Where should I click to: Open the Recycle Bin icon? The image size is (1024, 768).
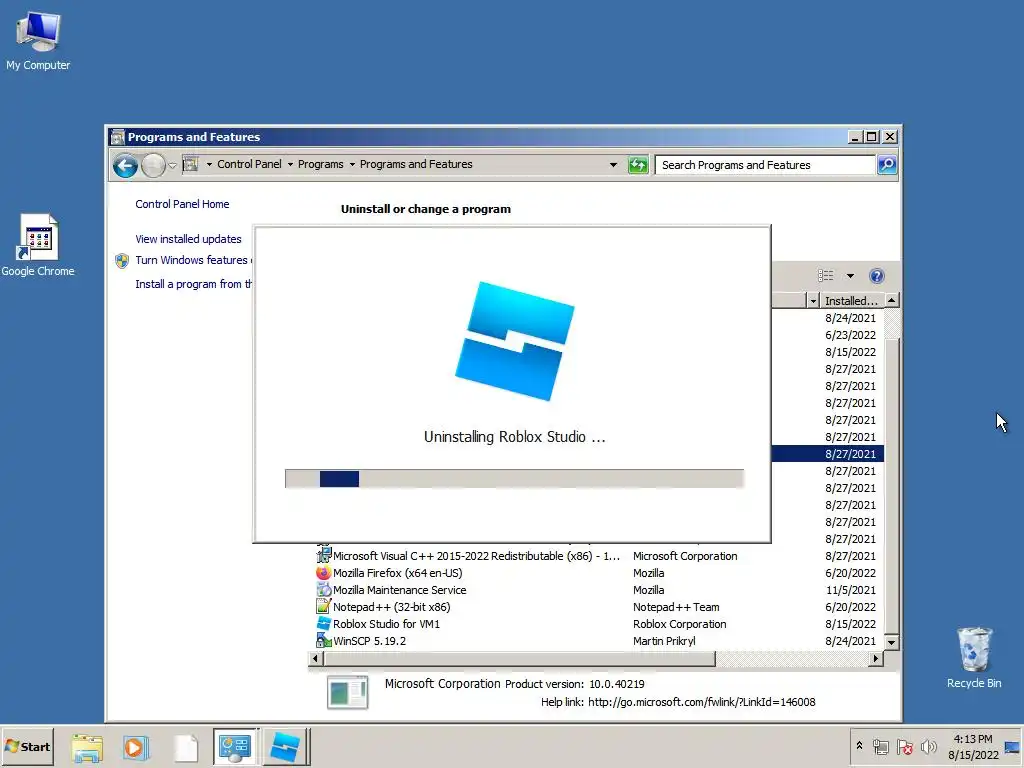[974, 657]
